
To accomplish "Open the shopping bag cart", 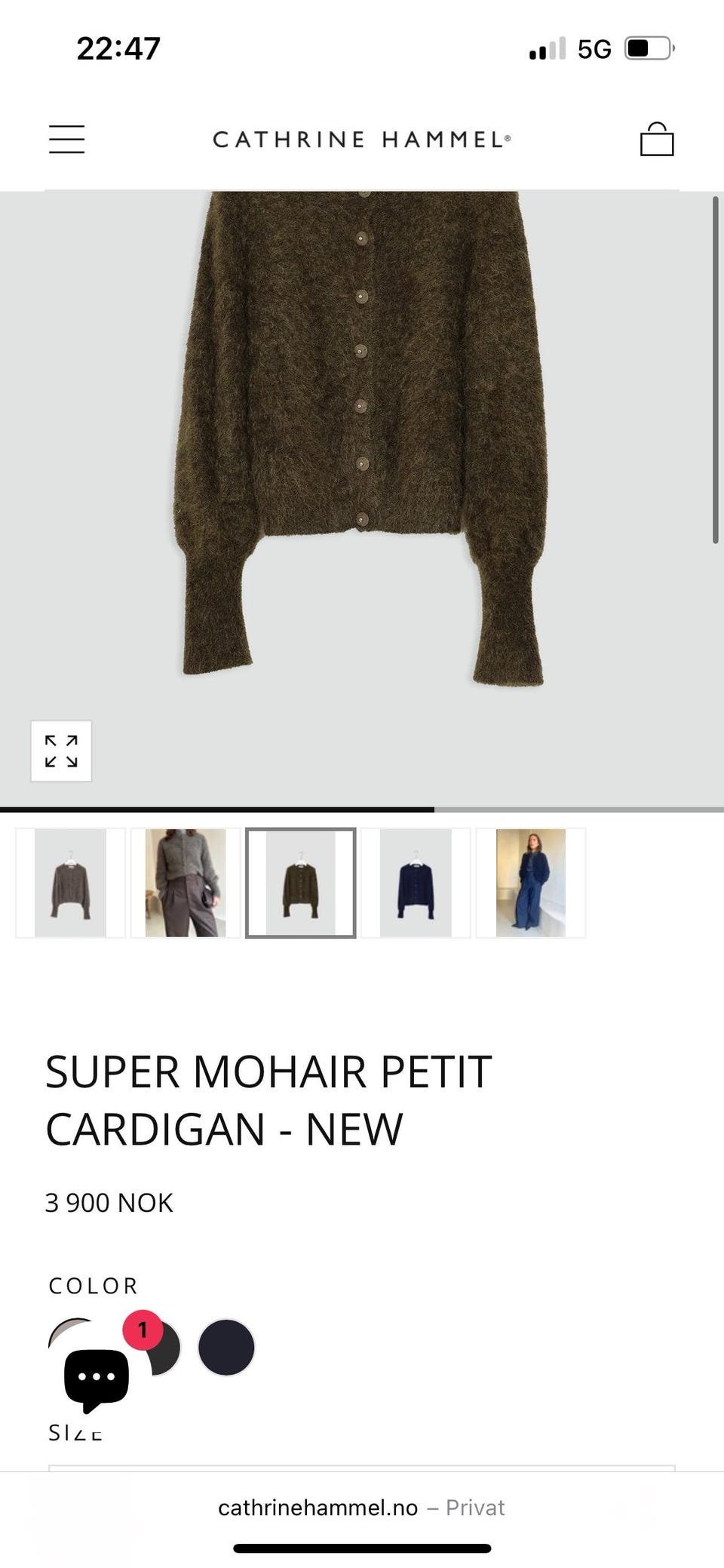I will point(656,140).
